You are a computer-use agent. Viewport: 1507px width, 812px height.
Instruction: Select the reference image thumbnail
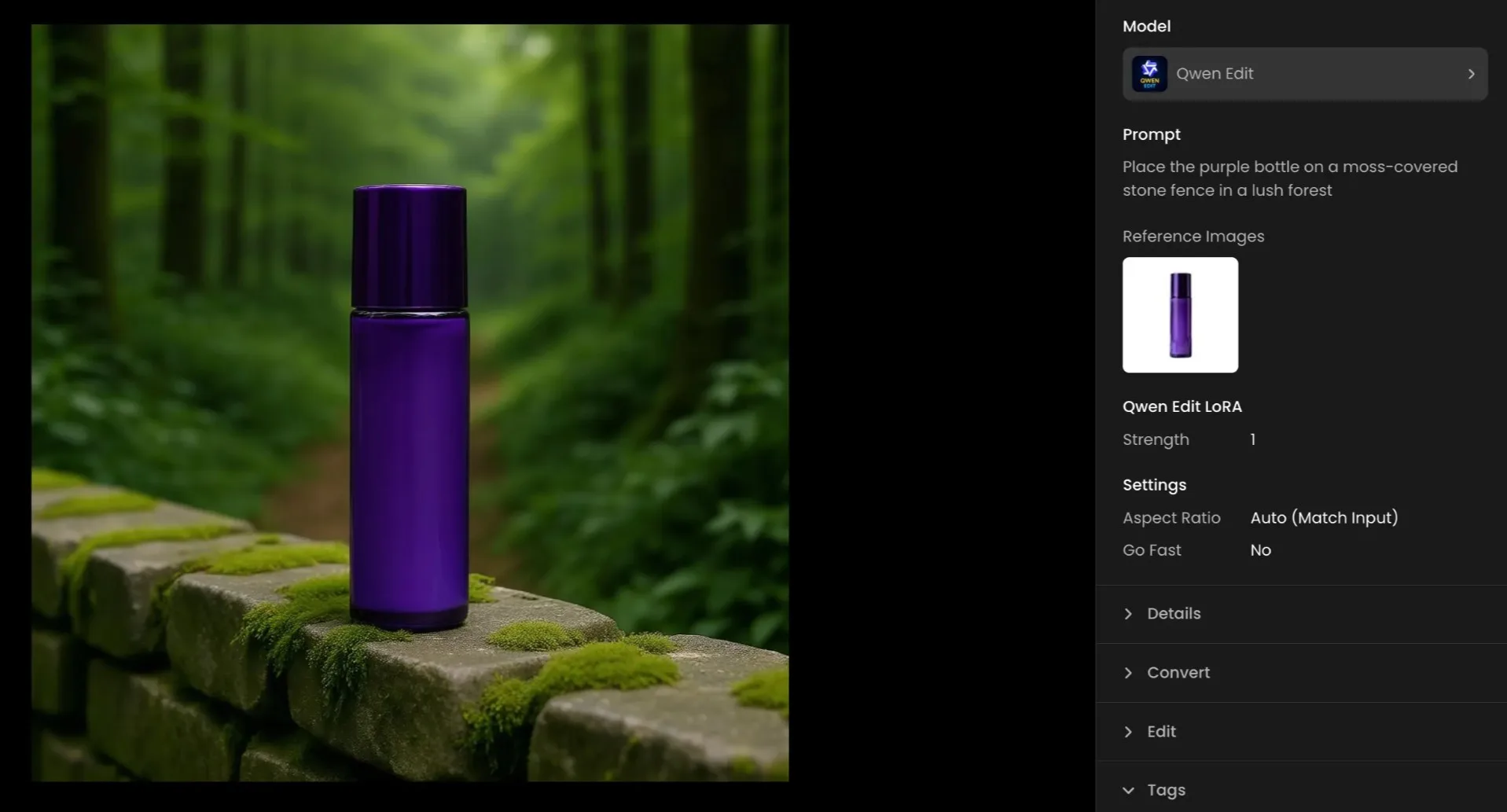pos(1180,314)
